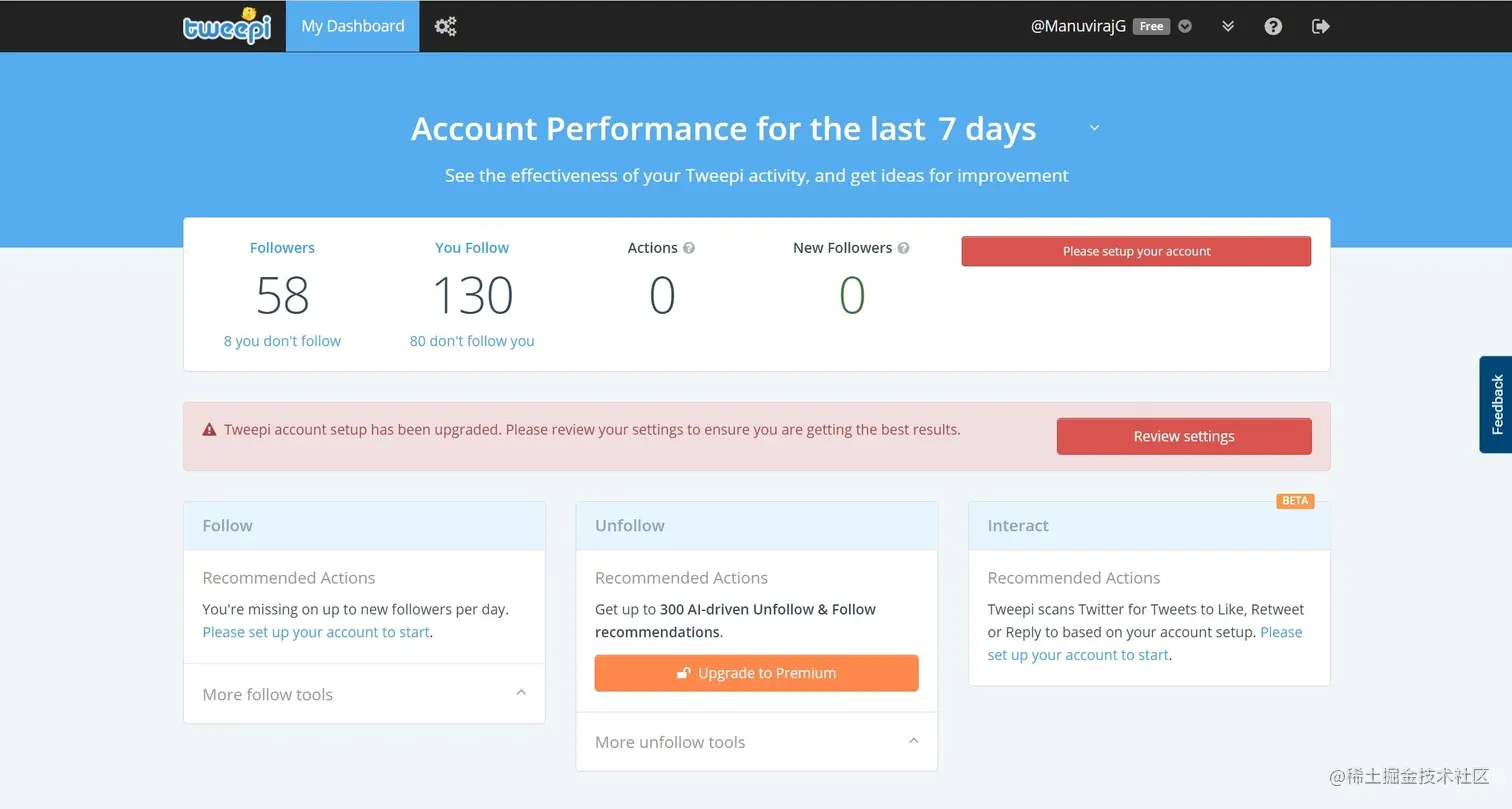
Task: Click the Actions help tooltip icon
Action: point(689,248)
